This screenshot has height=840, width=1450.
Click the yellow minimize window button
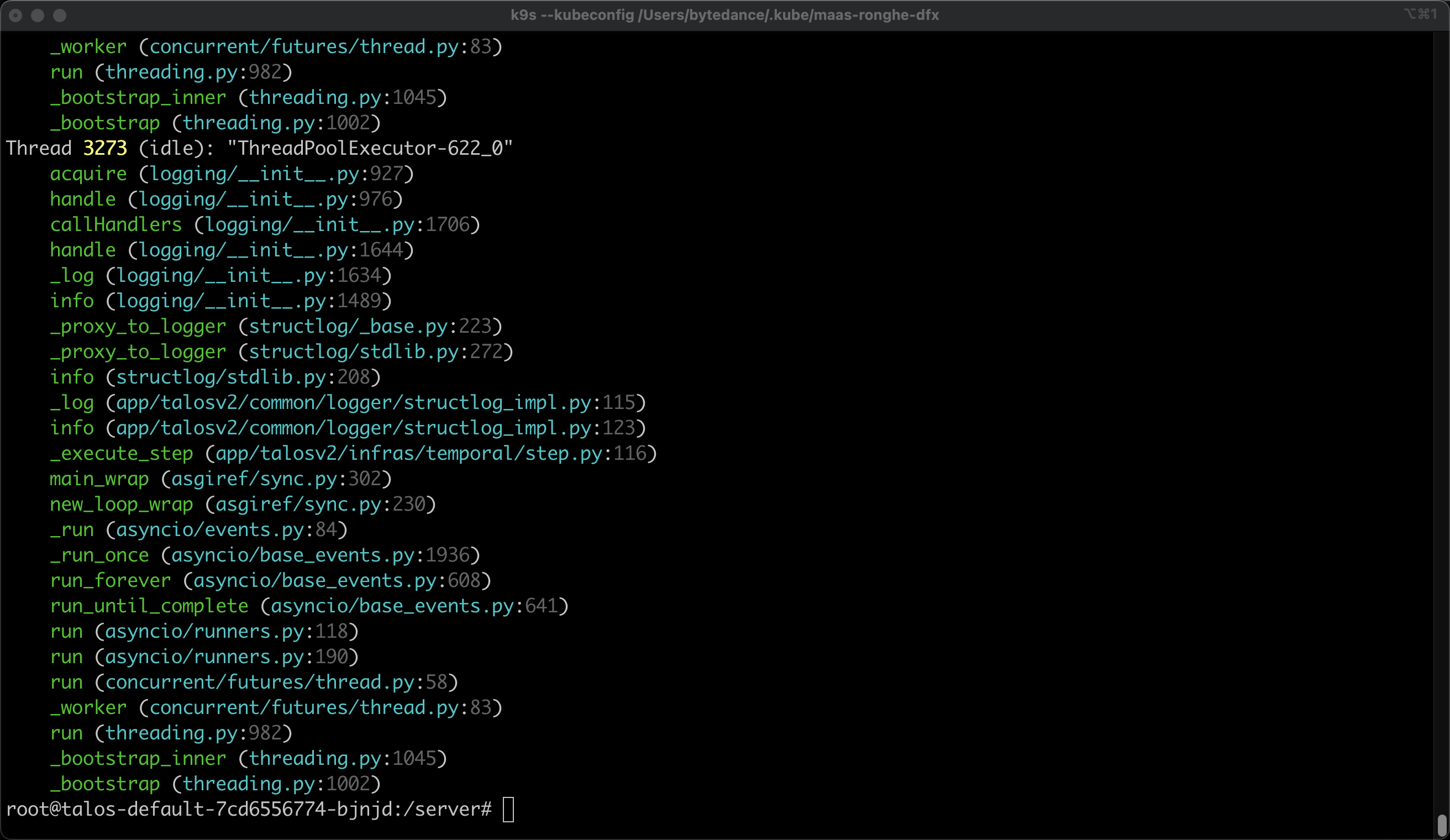click(38, 15)
